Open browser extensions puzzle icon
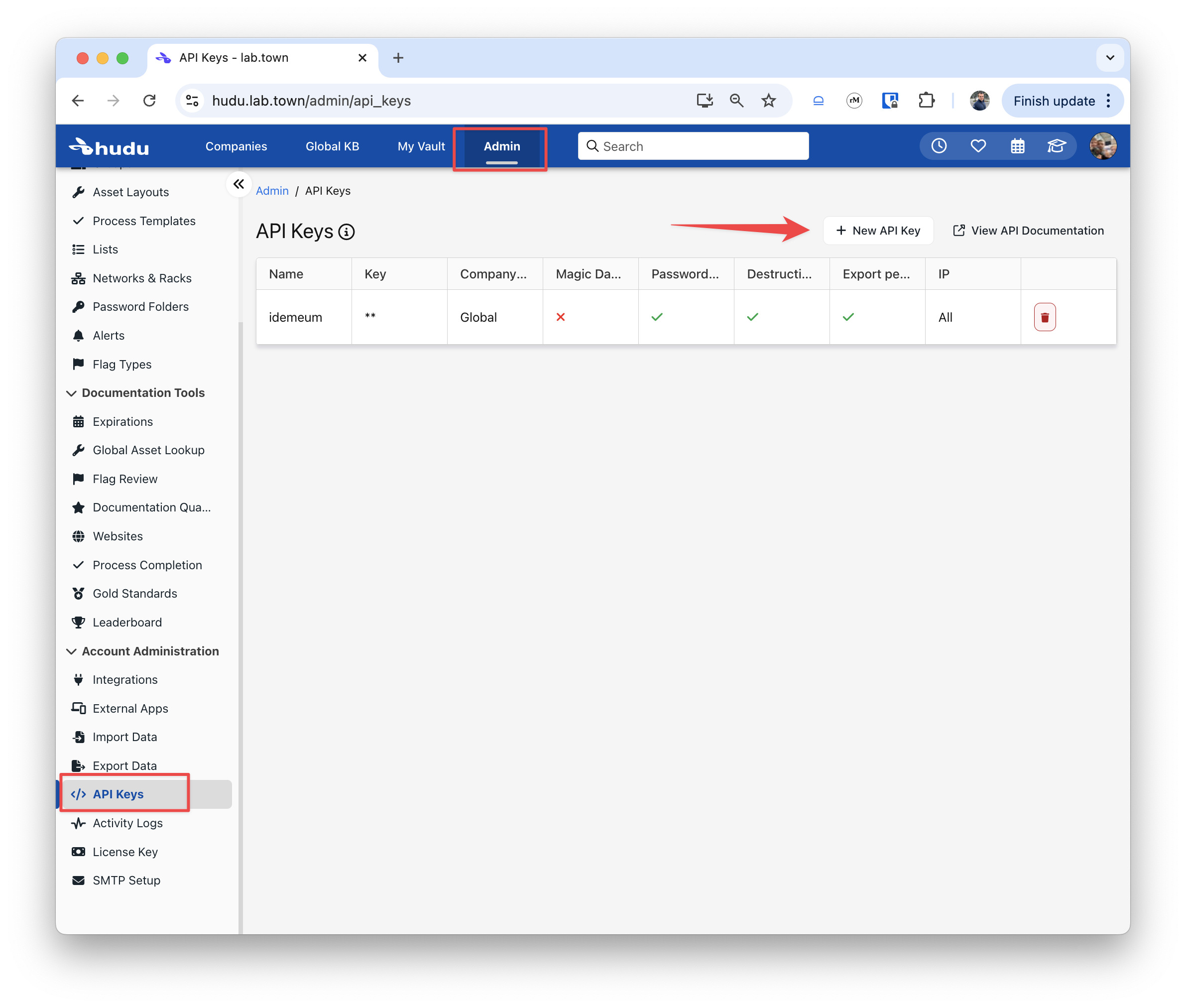 (x=926, y=101)
